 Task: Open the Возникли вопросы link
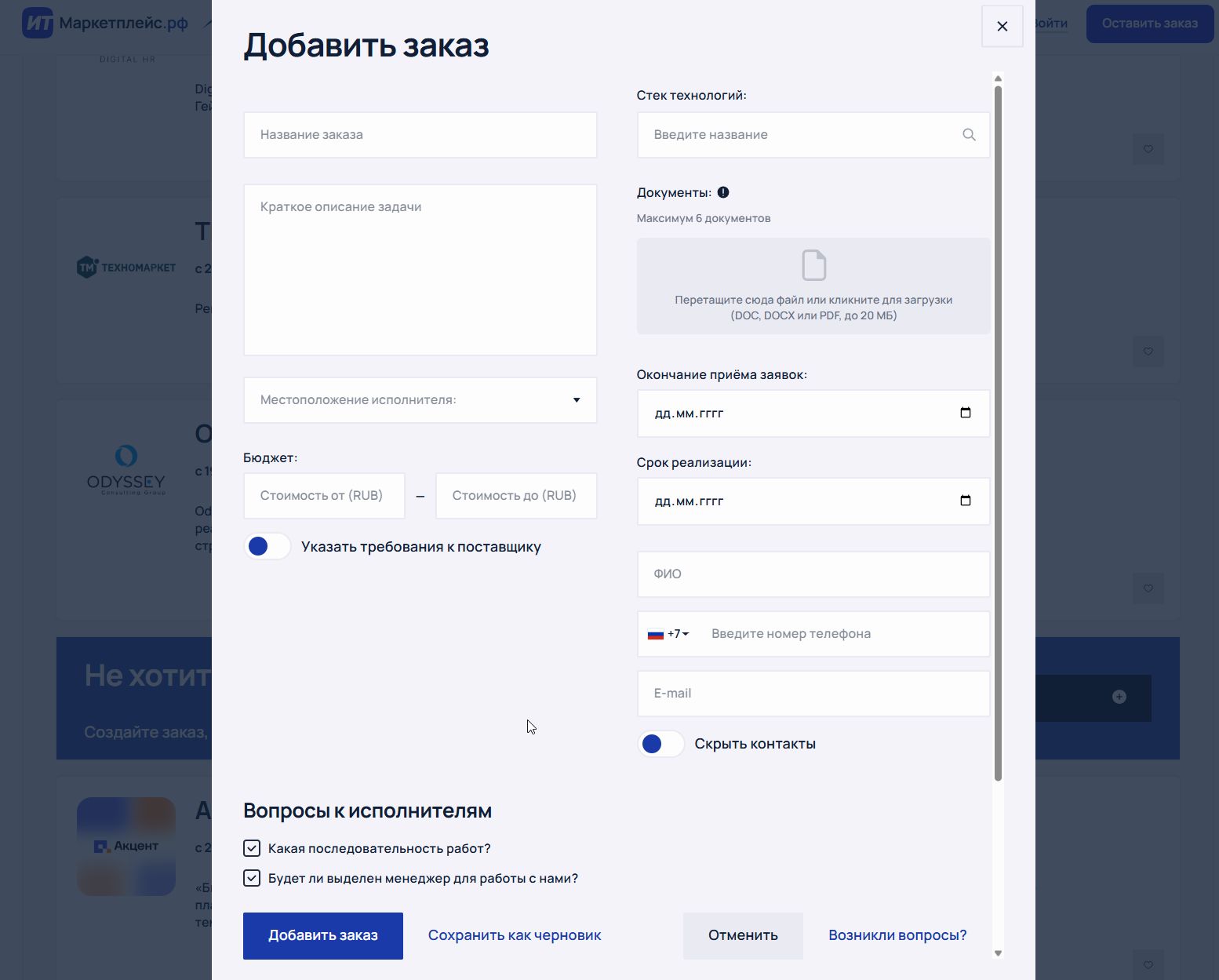coord(897,935)
